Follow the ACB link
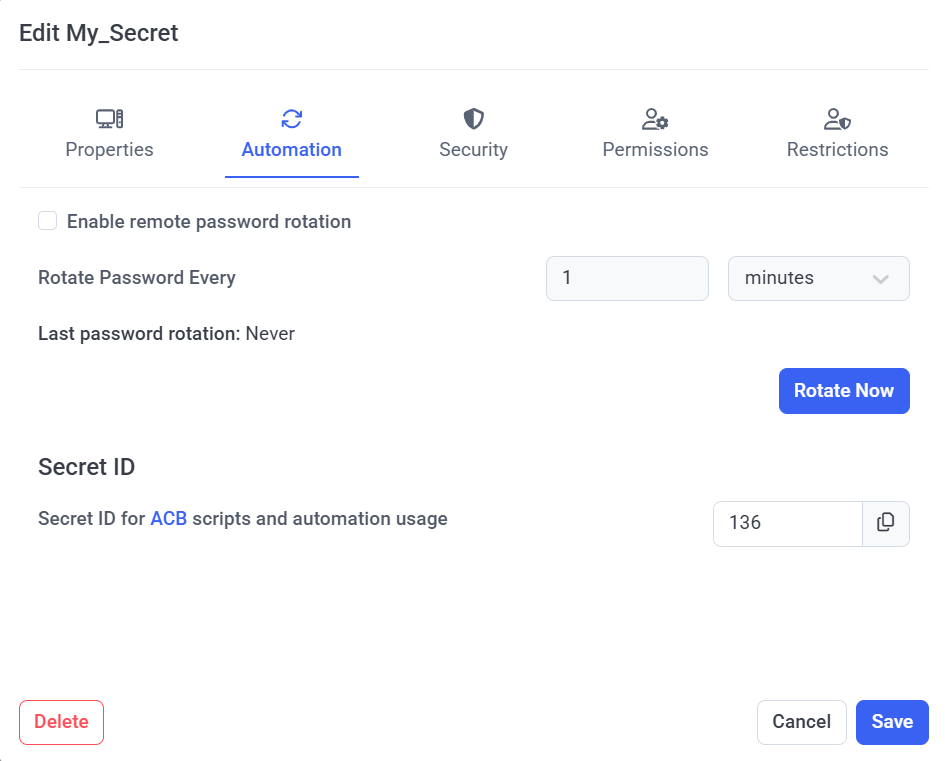 click(169, 519)
